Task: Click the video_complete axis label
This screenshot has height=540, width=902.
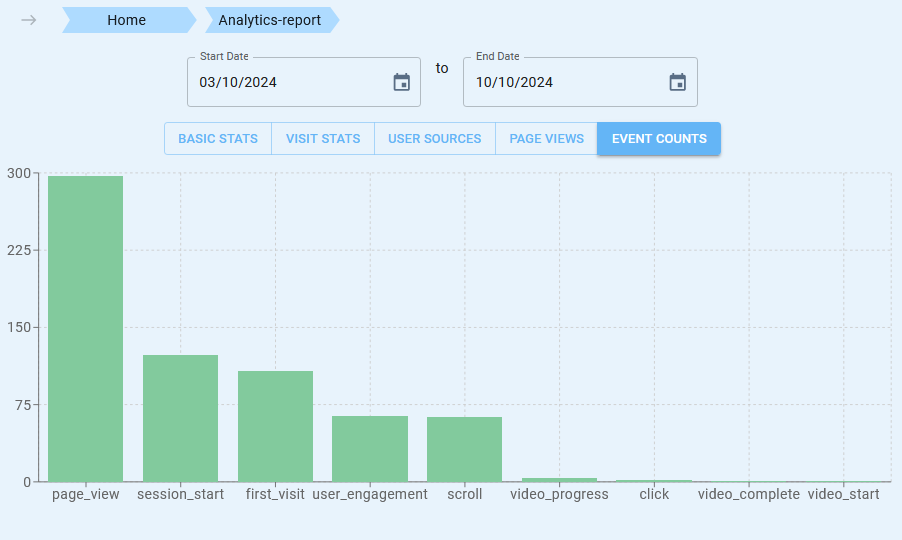Action: pos(749,494)
